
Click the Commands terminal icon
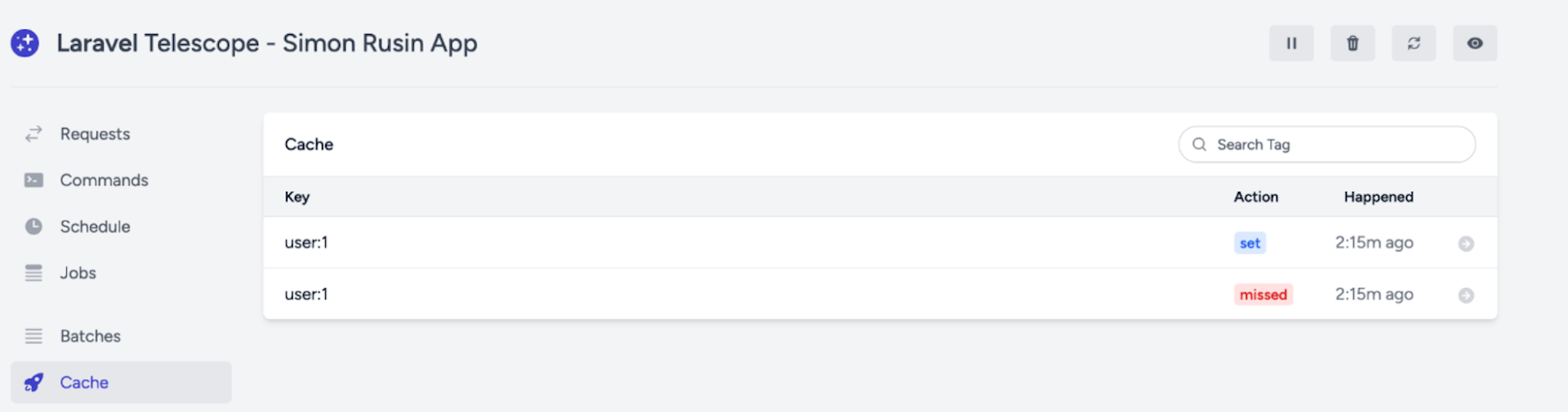pos(33,180)
